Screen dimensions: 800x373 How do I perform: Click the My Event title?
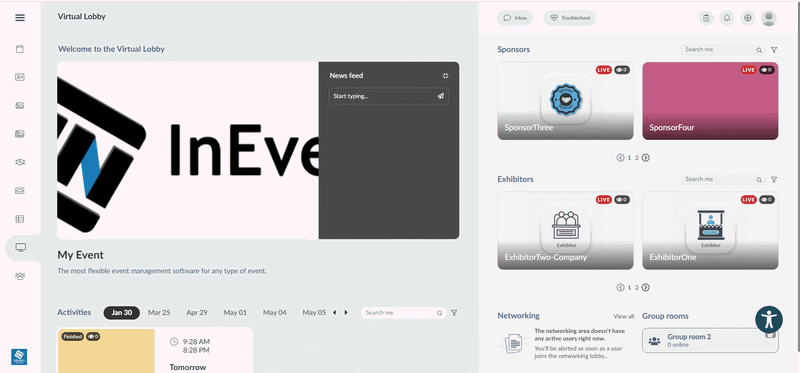click(x=81, y=255)
